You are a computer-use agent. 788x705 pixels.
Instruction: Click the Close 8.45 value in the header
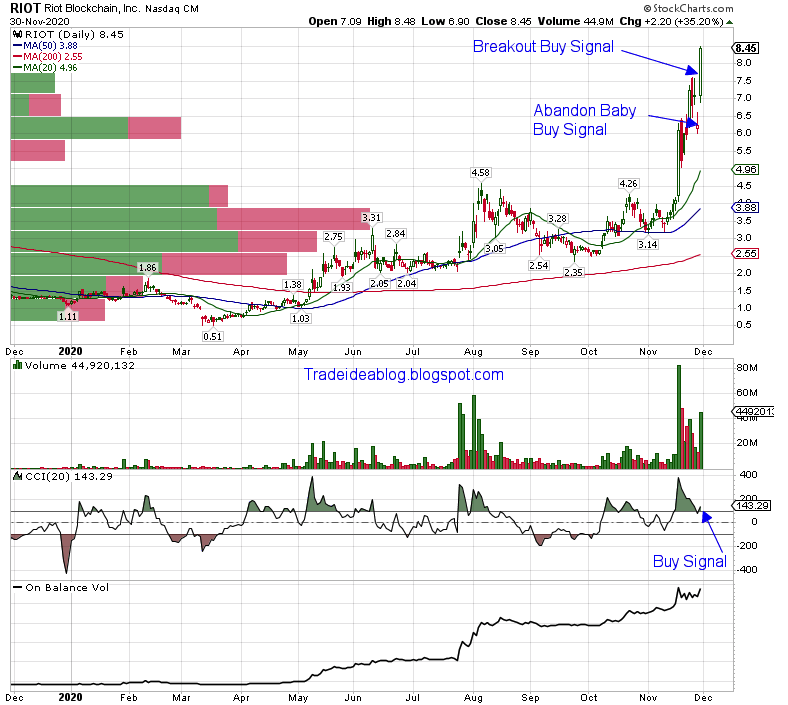(x=504, y=22)
